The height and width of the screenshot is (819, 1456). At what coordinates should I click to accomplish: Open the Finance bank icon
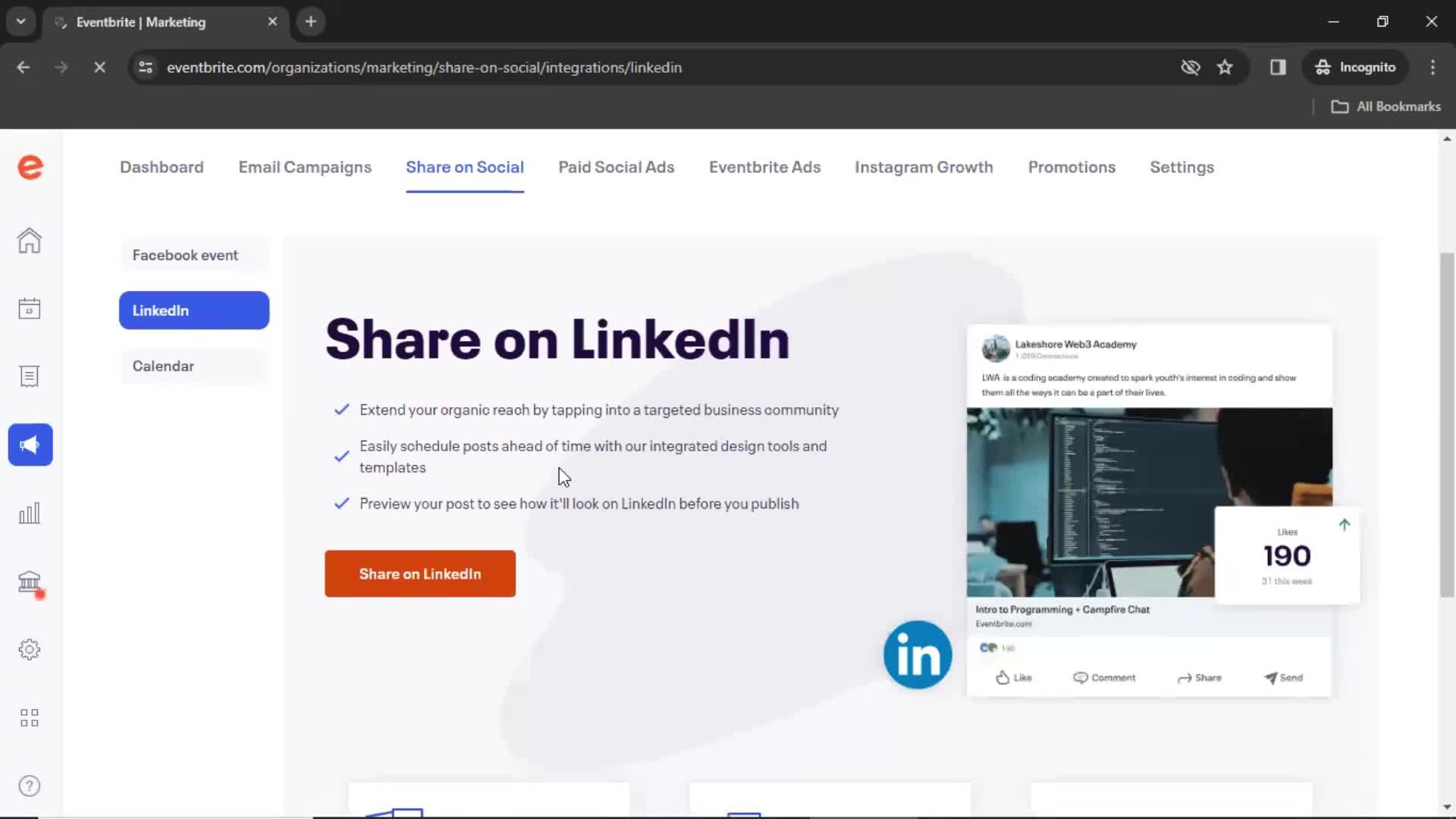[x=30, y=582]
